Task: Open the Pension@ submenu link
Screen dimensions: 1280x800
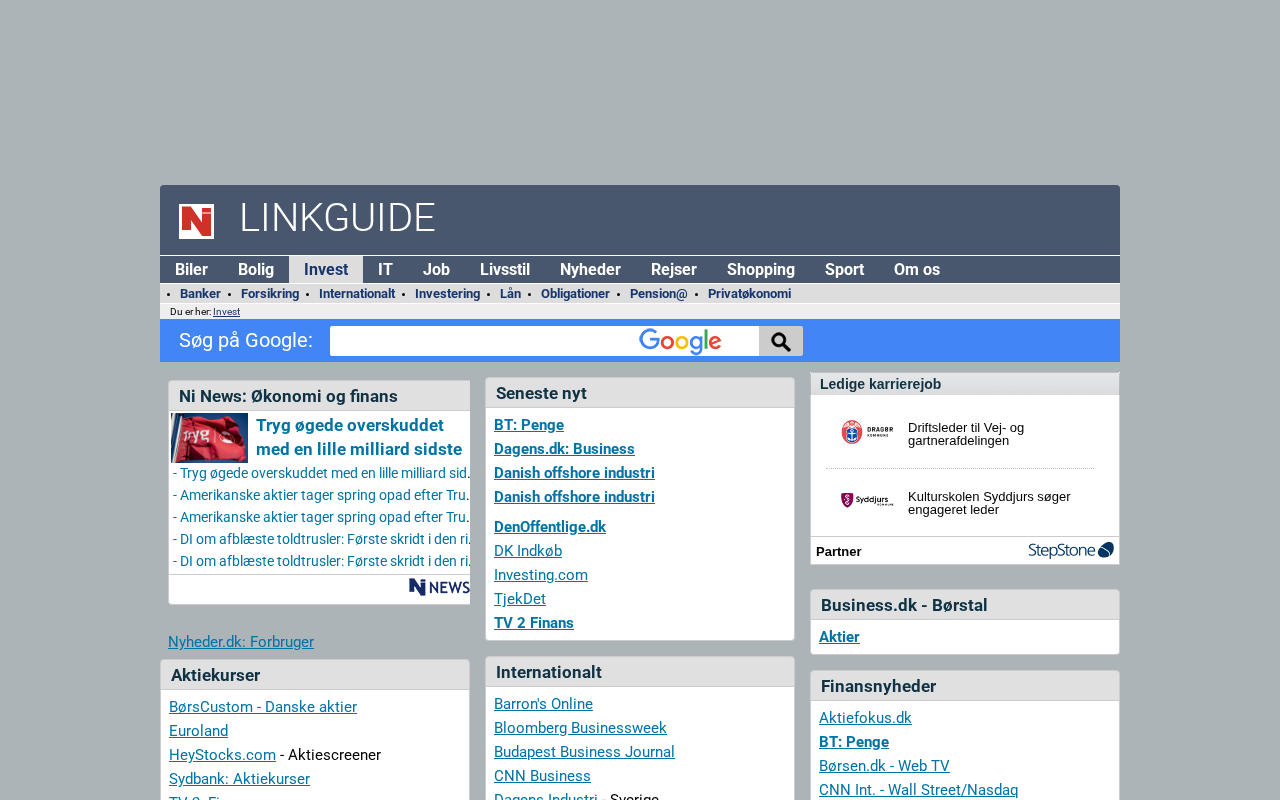Action: pos(659,294)
